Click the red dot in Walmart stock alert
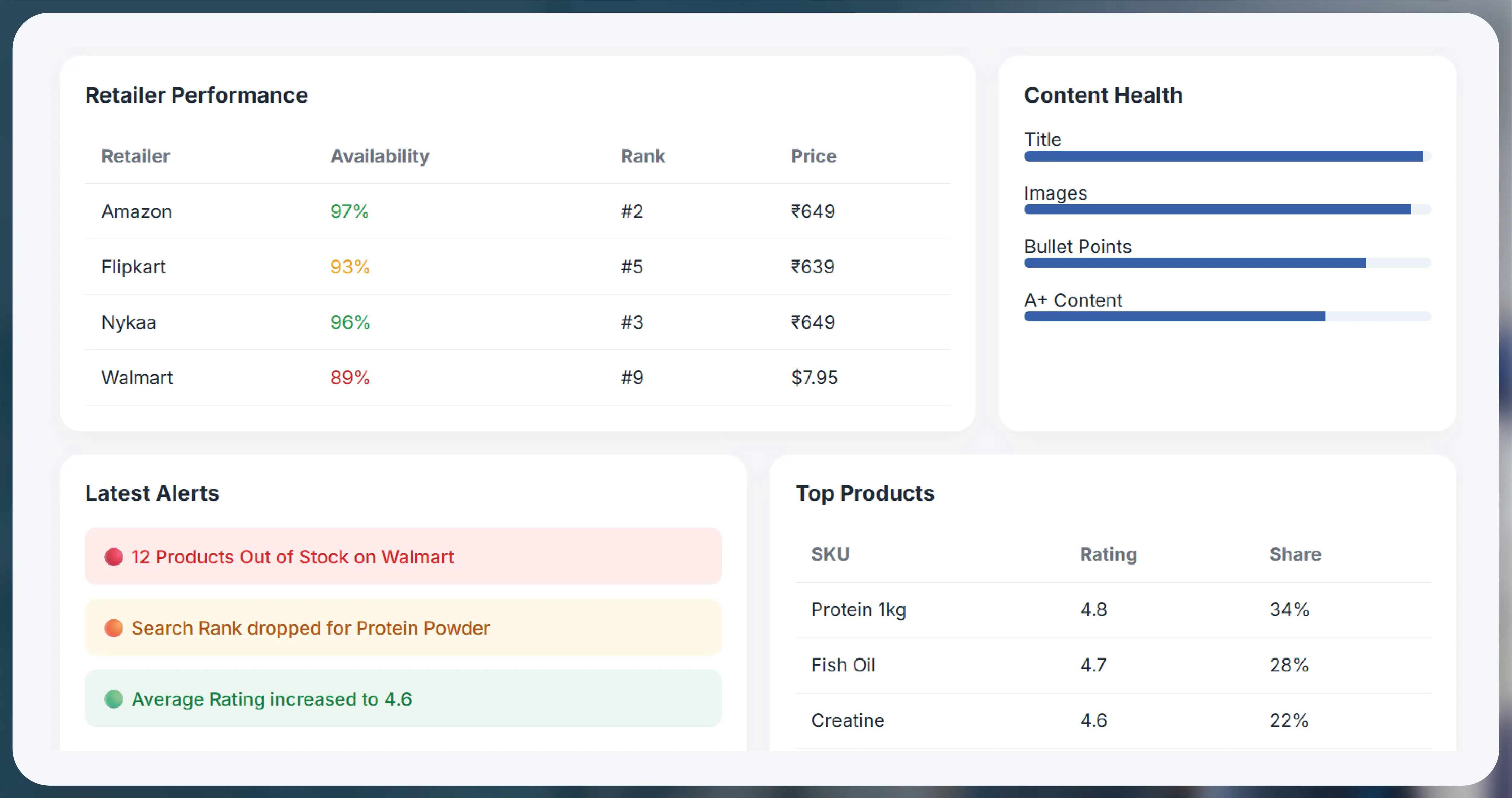Viewport: 1512px width, 798px height. point(113,557)
